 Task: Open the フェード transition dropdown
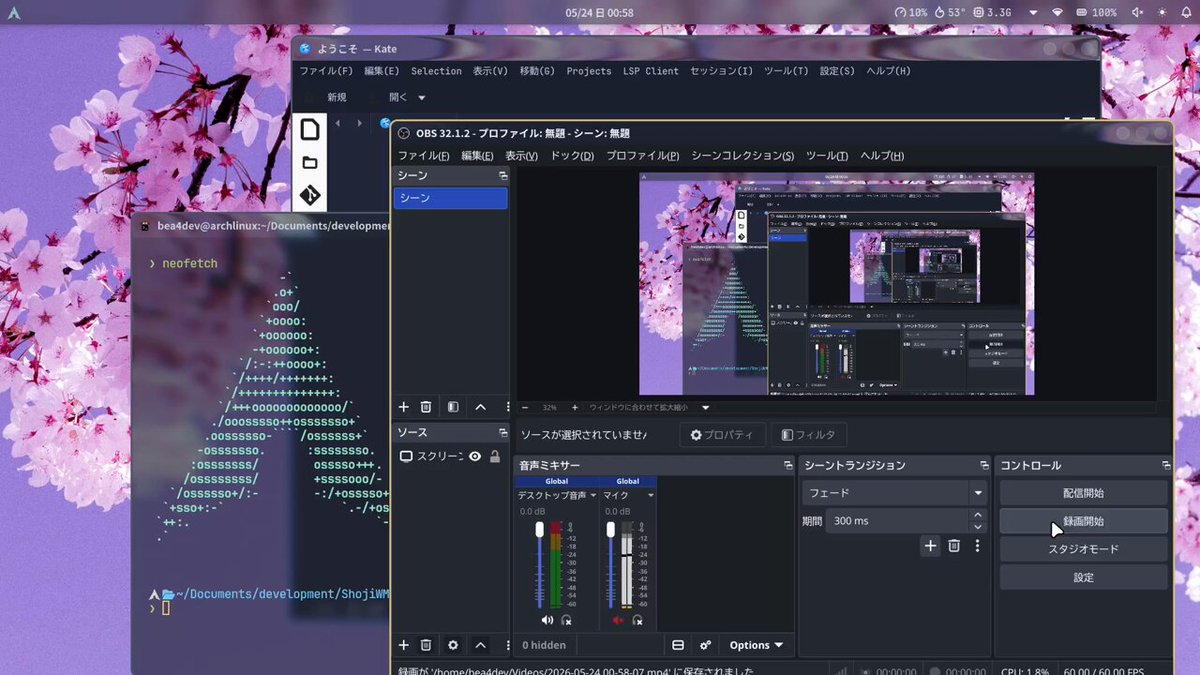[895, 493]
